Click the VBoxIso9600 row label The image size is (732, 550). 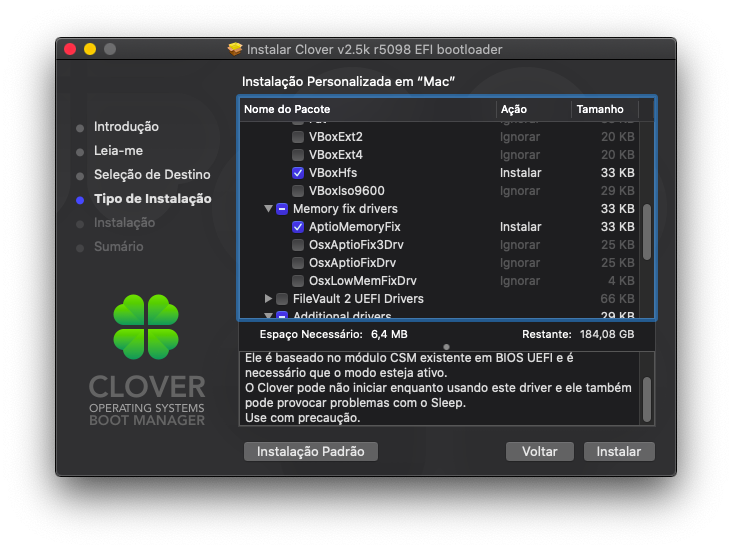coord(346,190)
